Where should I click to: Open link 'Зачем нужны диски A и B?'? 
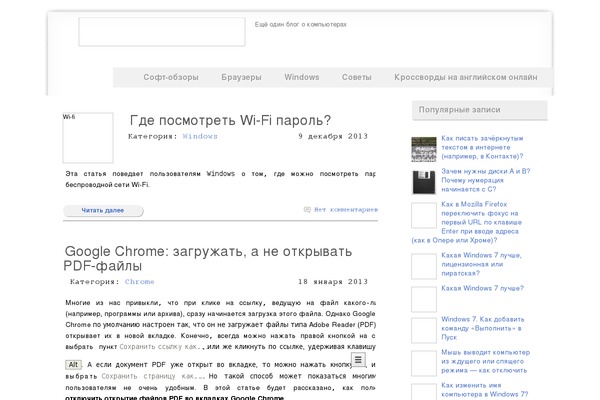tap(486, 180)
